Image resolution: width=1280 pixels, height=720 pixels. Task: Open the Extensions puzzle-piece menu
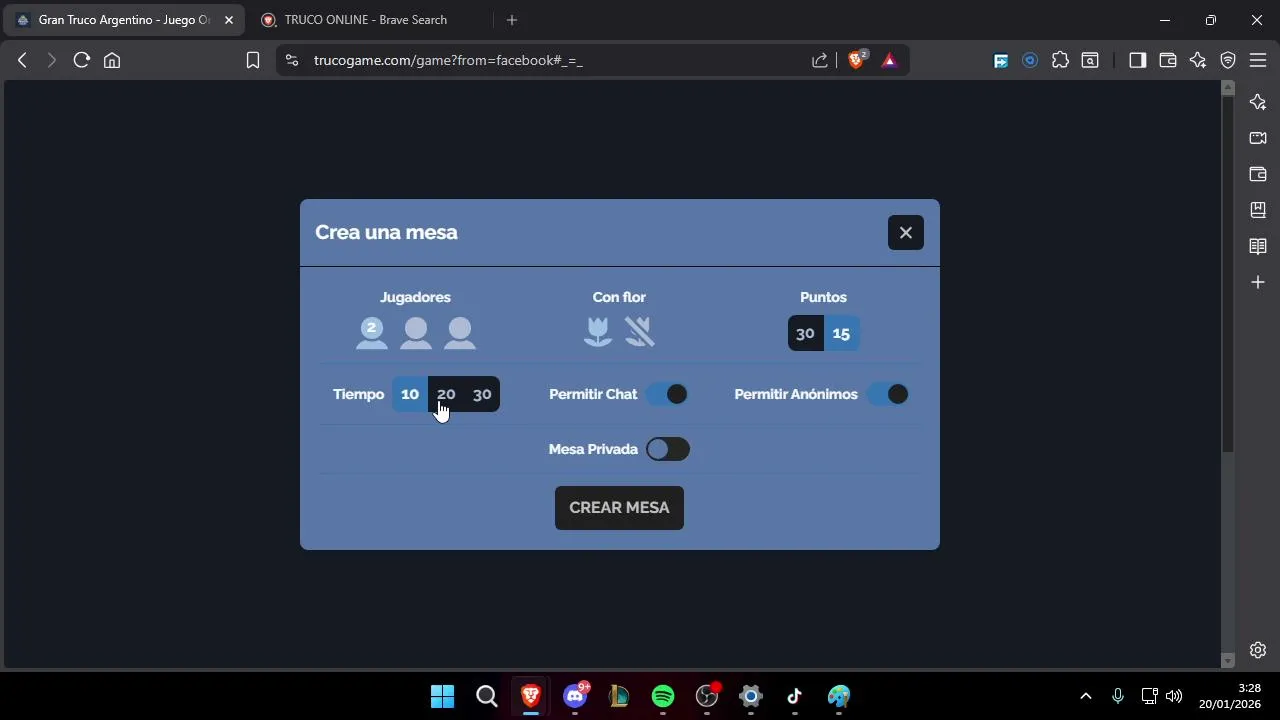(x=1060, y=60)
